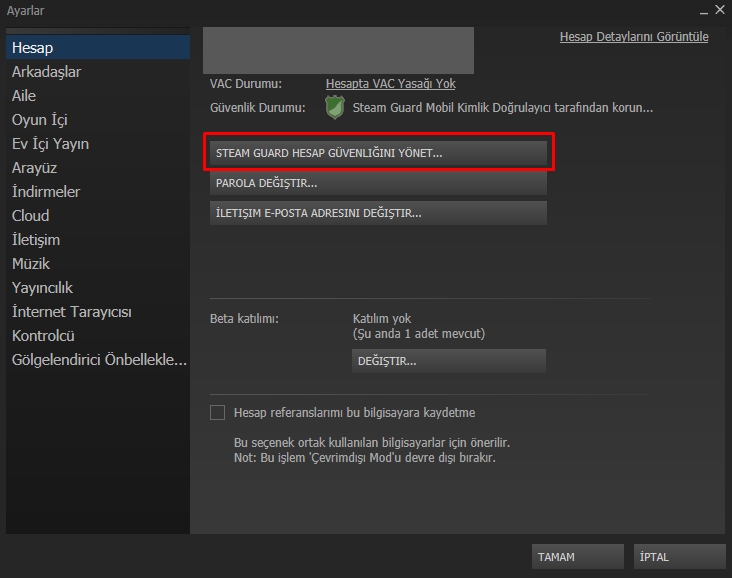Open the Hesapta VAC Yasağı Yok link
This screenshot has height=578, width=732.
pyautogui.click(x=391, y=84)
